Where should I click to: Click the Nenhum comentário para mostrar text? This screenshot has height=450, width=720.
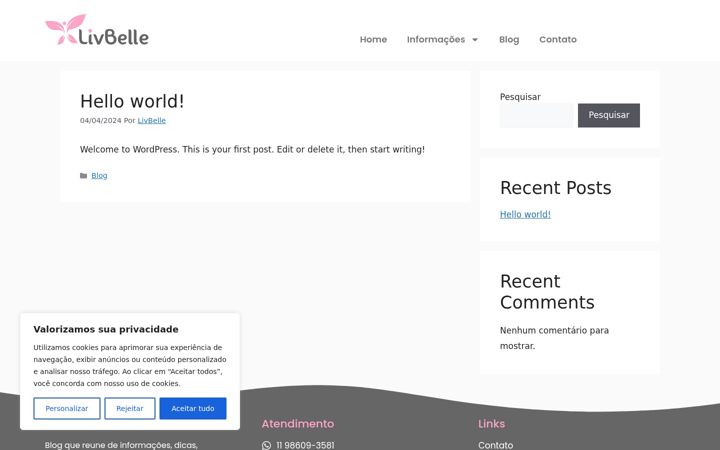pos(554,338)
